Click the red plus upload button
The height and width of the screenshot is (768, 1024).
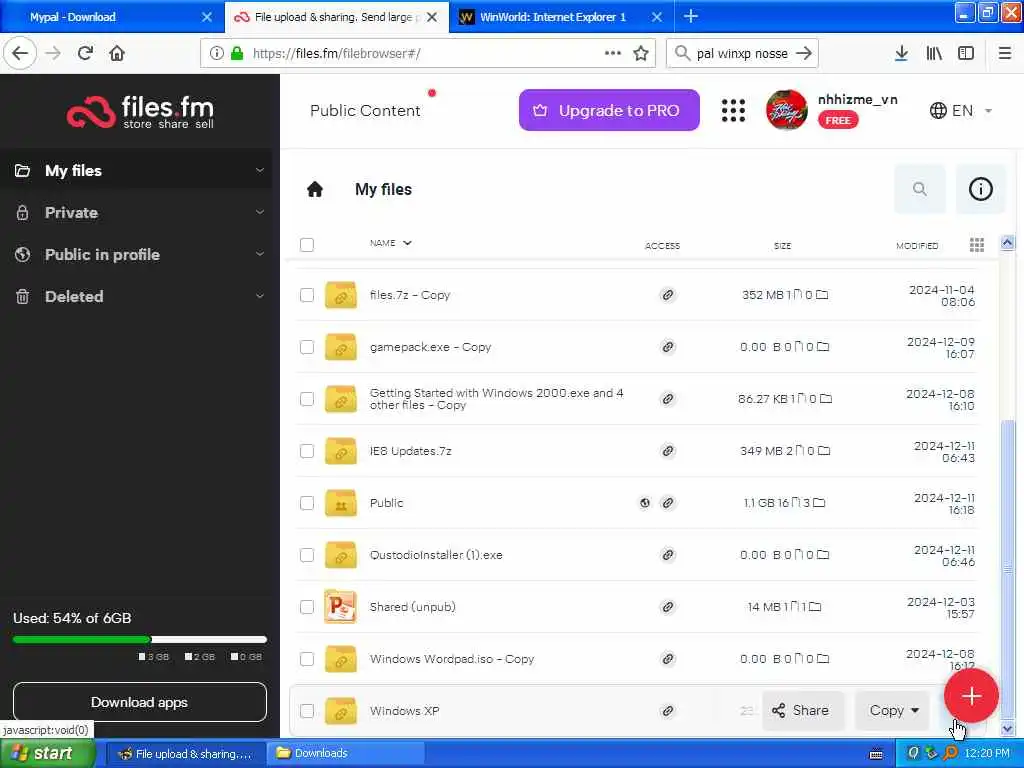click(x=971, y=696)
